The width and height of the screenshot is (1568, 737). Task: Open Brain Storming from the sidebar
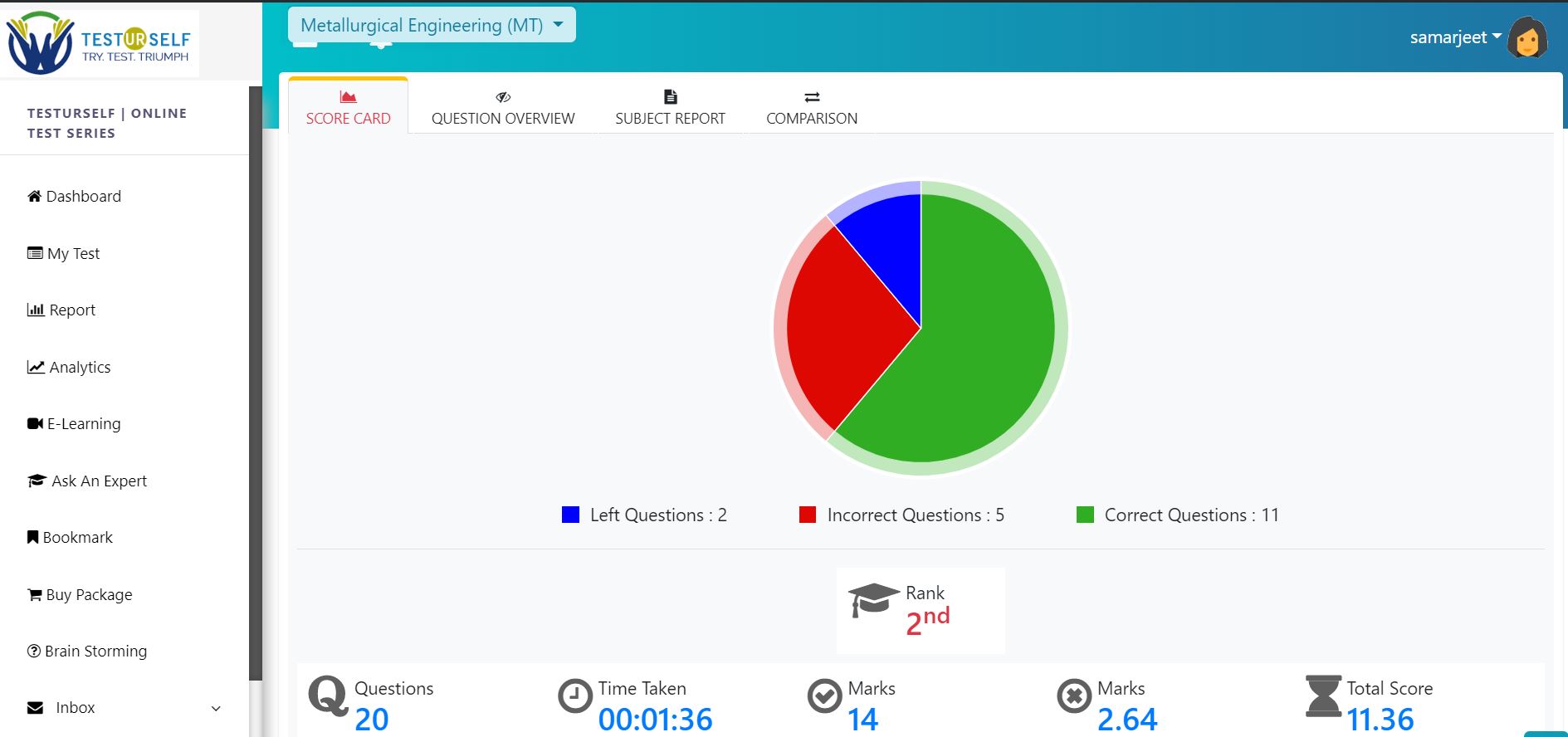(x=95, y=652)
